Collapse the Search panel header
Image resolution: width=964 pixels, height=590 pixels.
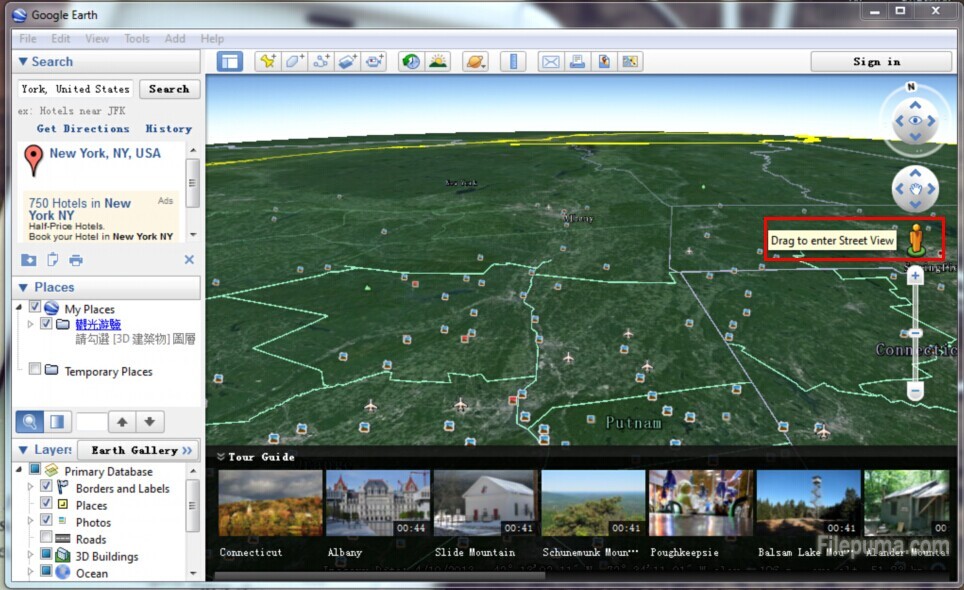point(24,62)
